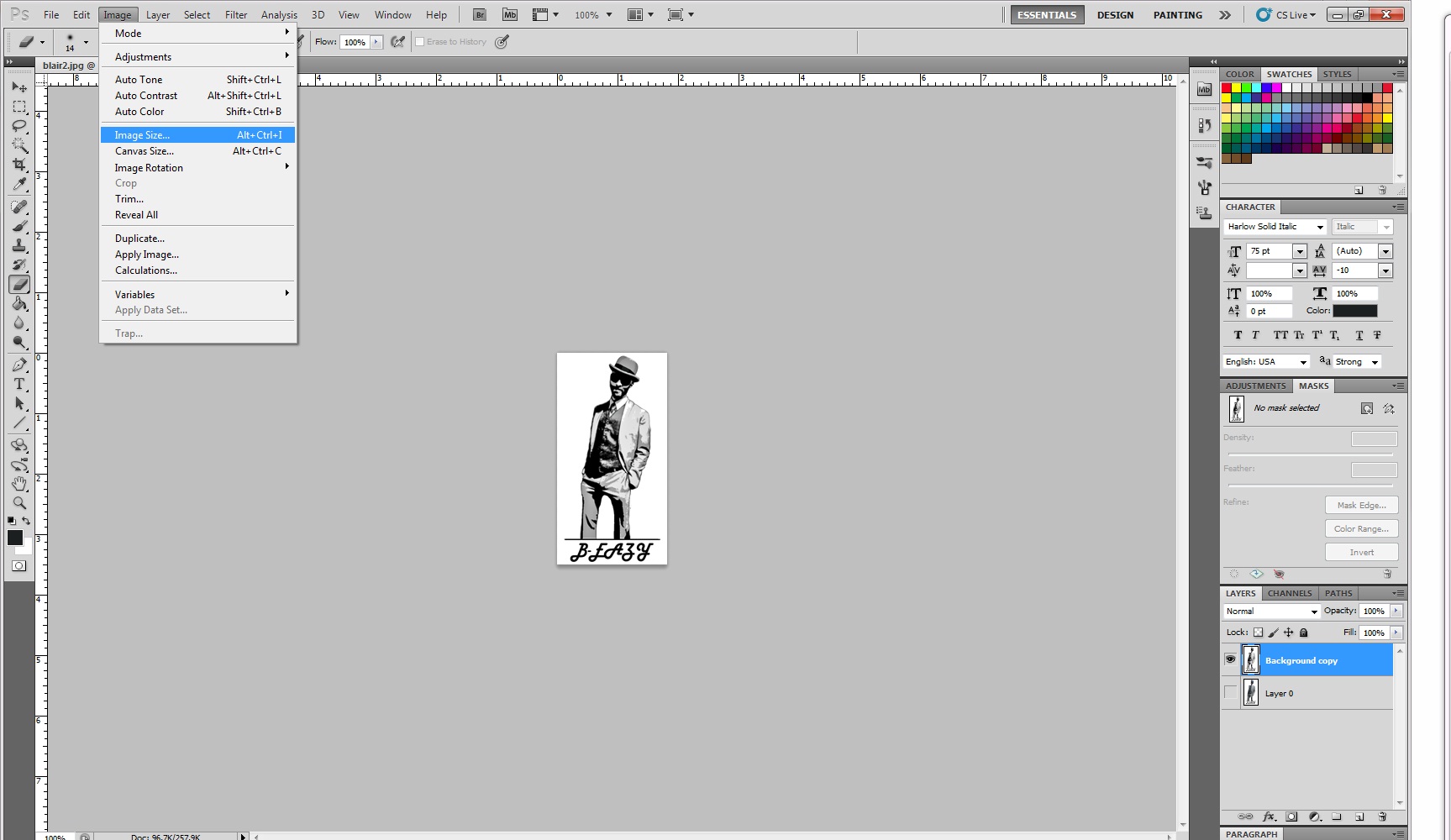Select the Blur tool
The width and height of the screenshot is (1451, 840).
point(19,323)
